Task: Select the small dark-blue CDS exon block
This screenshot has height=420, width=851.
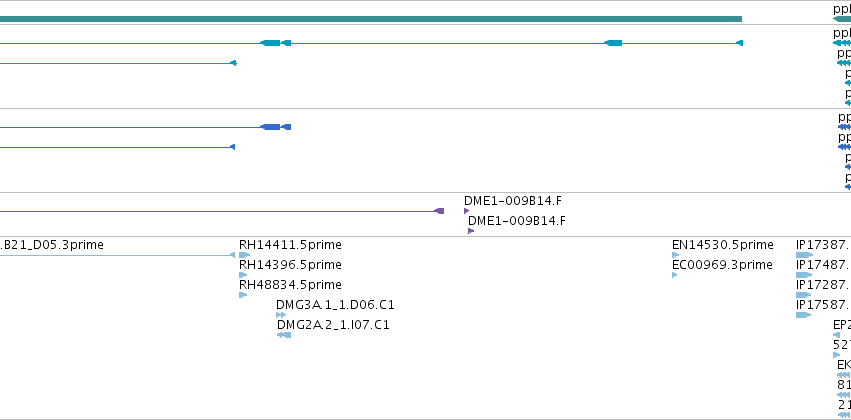Action: click(x=286, y=127)
